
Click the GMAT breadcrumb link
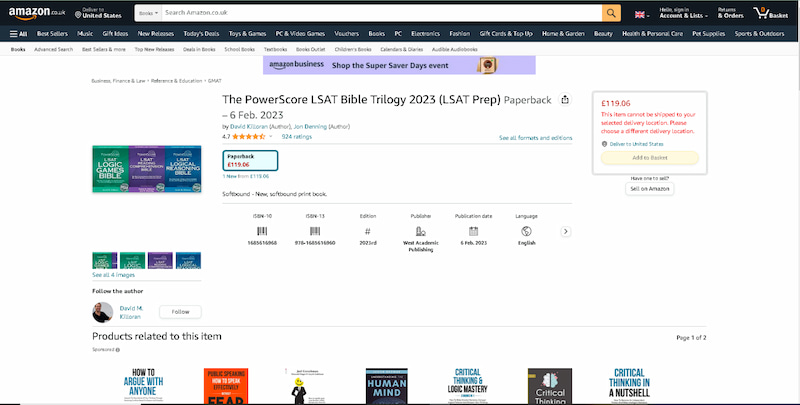point(215,81)
